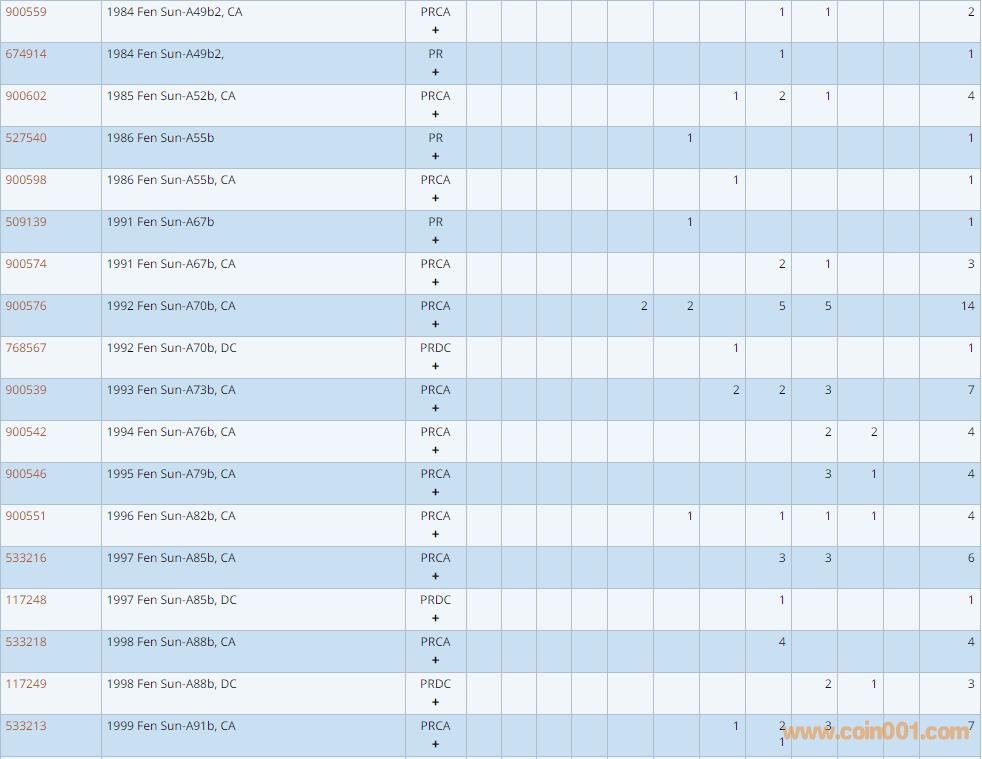Click the 768567 ID link
Image resolution: width=982 pixels, height=759 pixels.
click(26, 348)
